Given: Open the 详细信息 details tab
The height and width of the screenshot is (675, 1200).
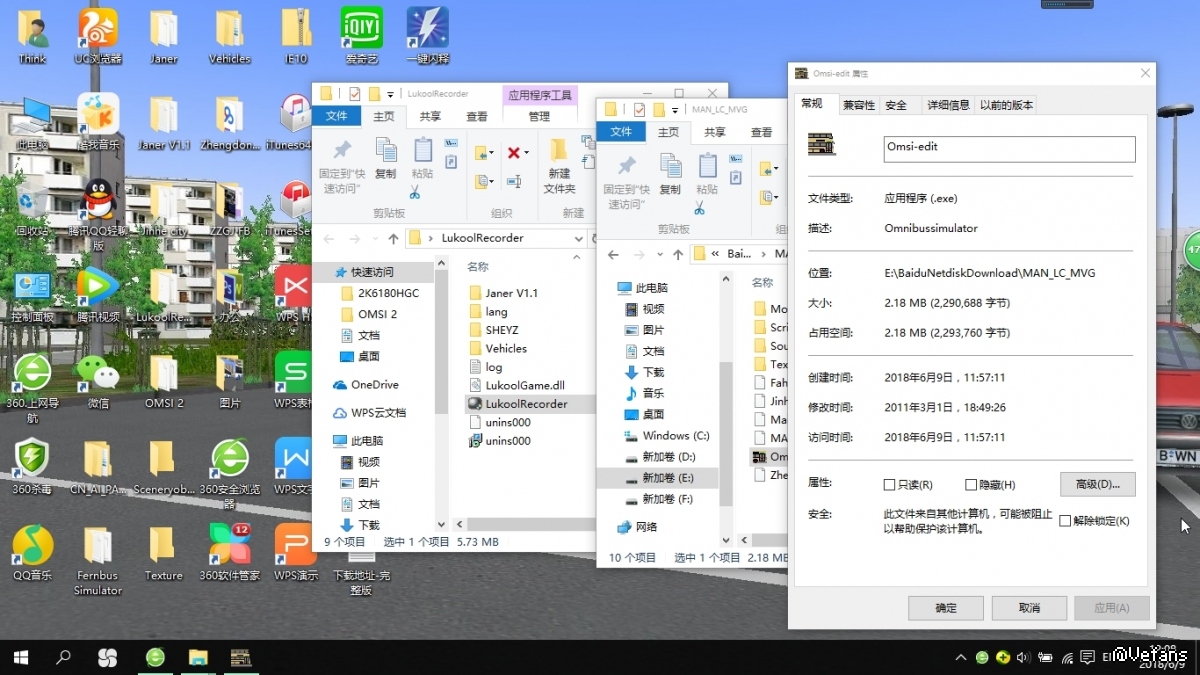Looking at the screenshot, I should pyautogui.click(x=947, y=105).
